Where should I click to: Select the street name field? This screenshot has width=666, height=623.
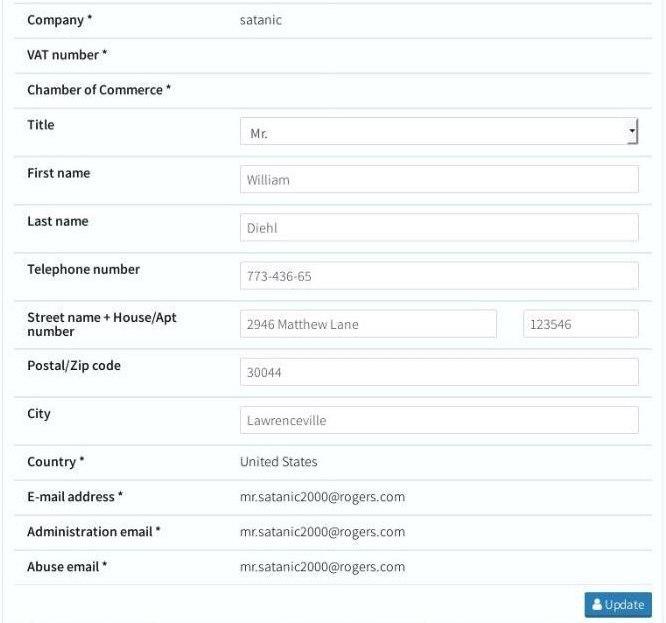point(368,324)
